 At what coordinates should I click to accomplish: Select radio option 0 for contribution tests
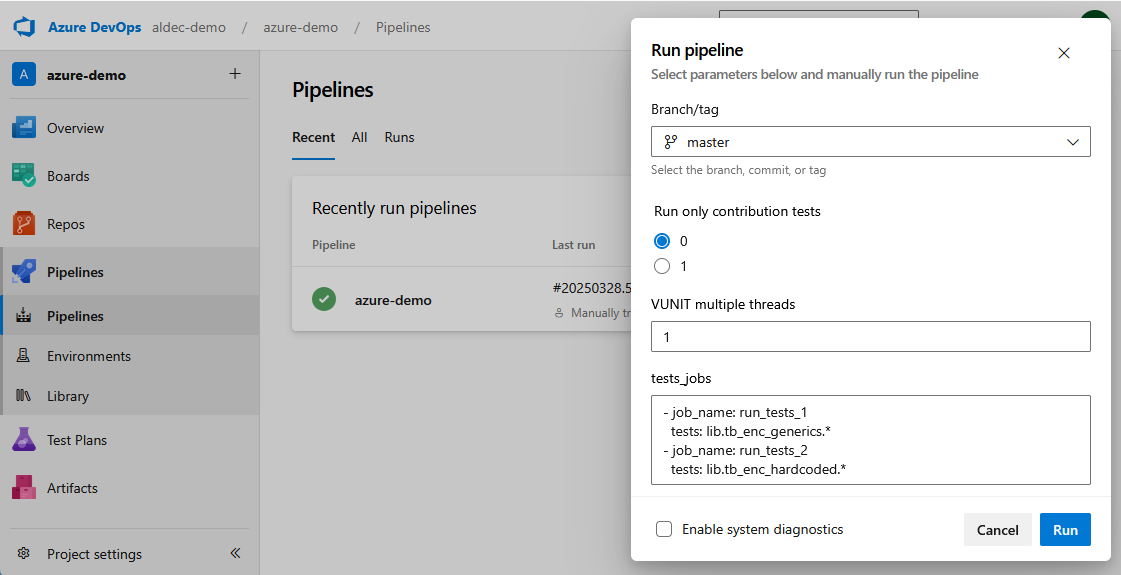pyautogui.click(x=662, y=241)
